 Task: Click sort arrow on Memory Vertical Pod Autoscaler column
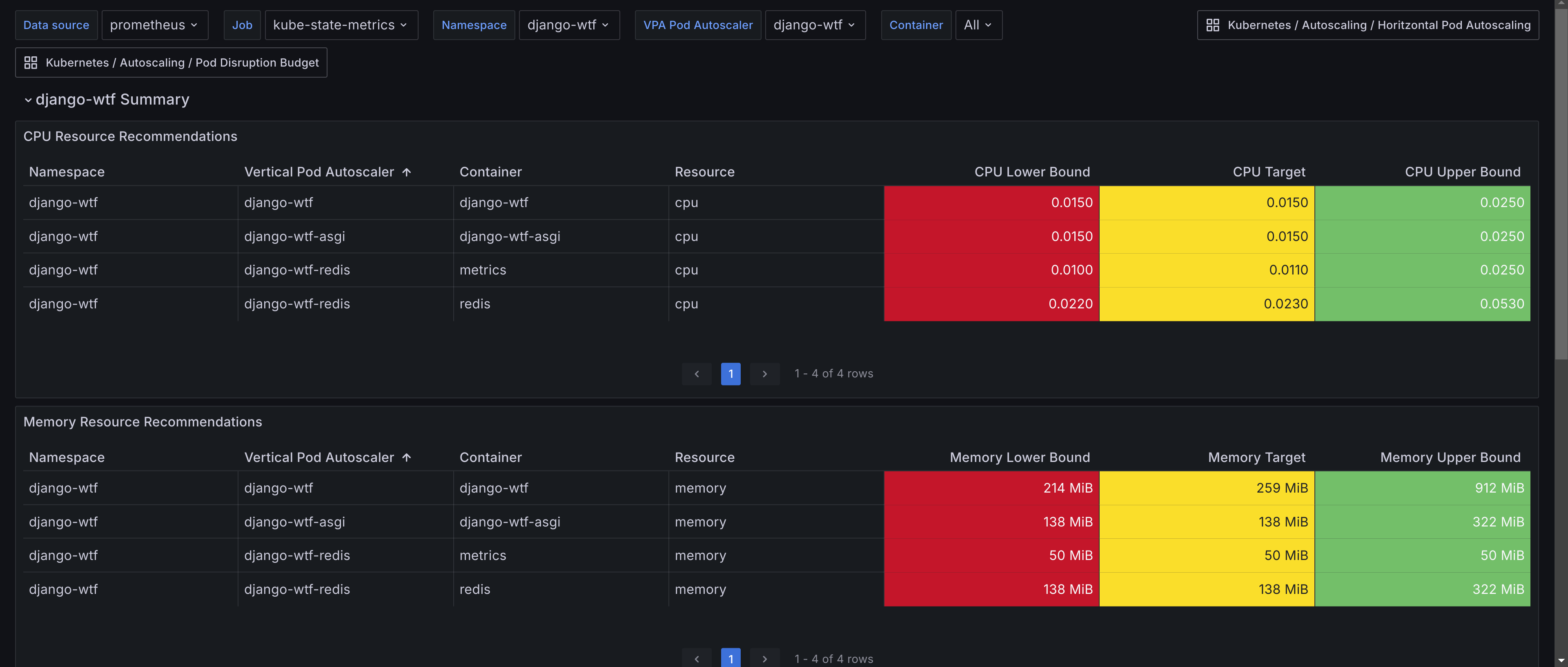[407, 457]
